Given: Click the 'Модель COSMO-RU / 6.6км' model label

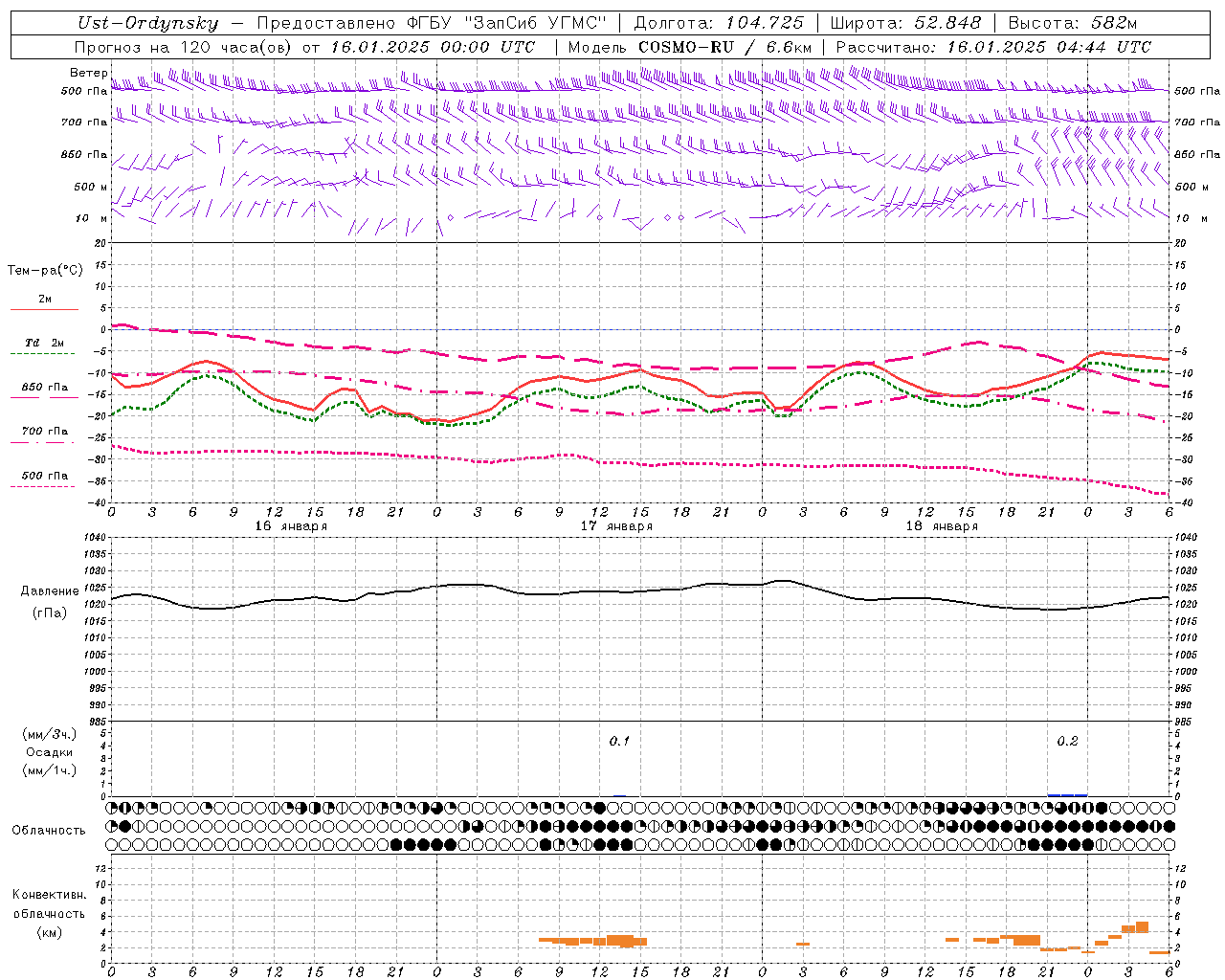Looking at the screenshot, I should 690,47.
